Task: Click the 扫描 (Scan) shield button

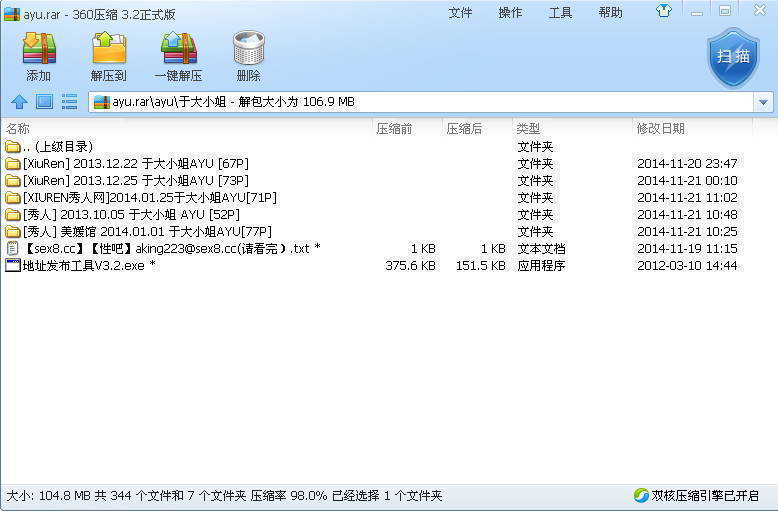Action: [x=733, y=58]
